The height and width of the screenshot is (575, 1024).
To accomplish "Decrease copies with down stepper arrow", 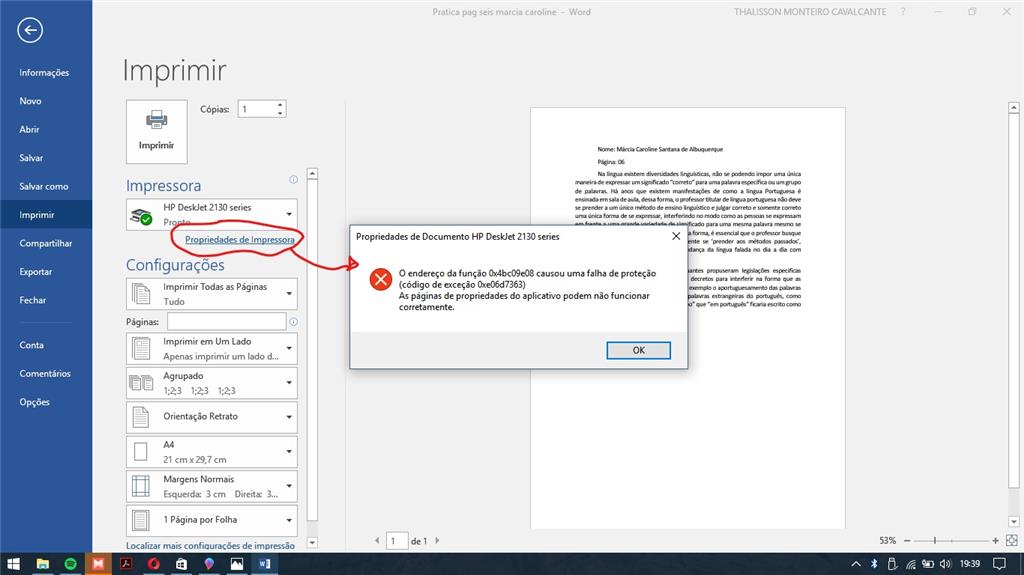I will 280,113.
